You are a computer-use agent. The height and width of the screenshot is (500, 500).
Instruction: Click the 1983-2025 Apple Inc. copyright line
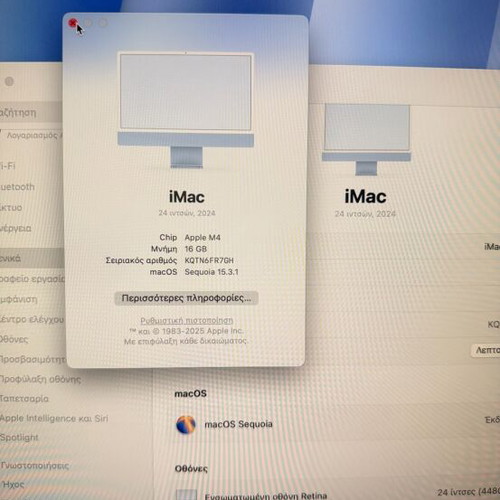[186, 331]
